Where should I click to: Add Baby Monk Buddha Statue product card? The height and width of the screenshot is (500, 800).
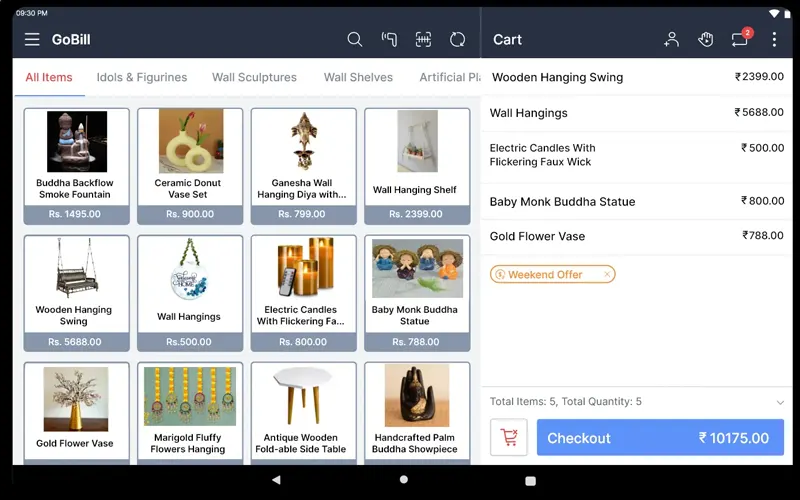coord(417,293)
